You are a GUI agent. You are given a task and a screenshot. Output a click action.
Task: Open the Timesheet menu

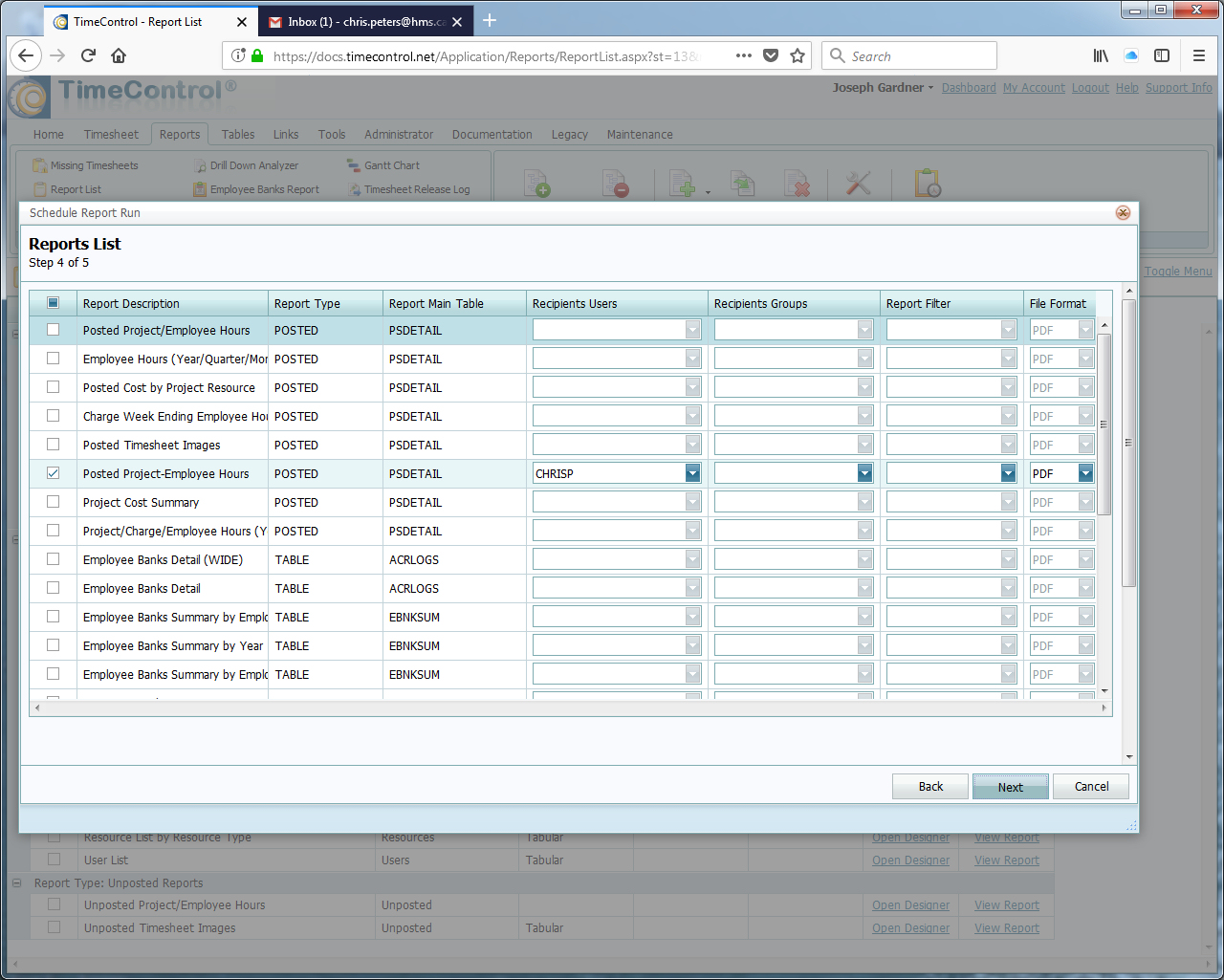pos(111,135)
